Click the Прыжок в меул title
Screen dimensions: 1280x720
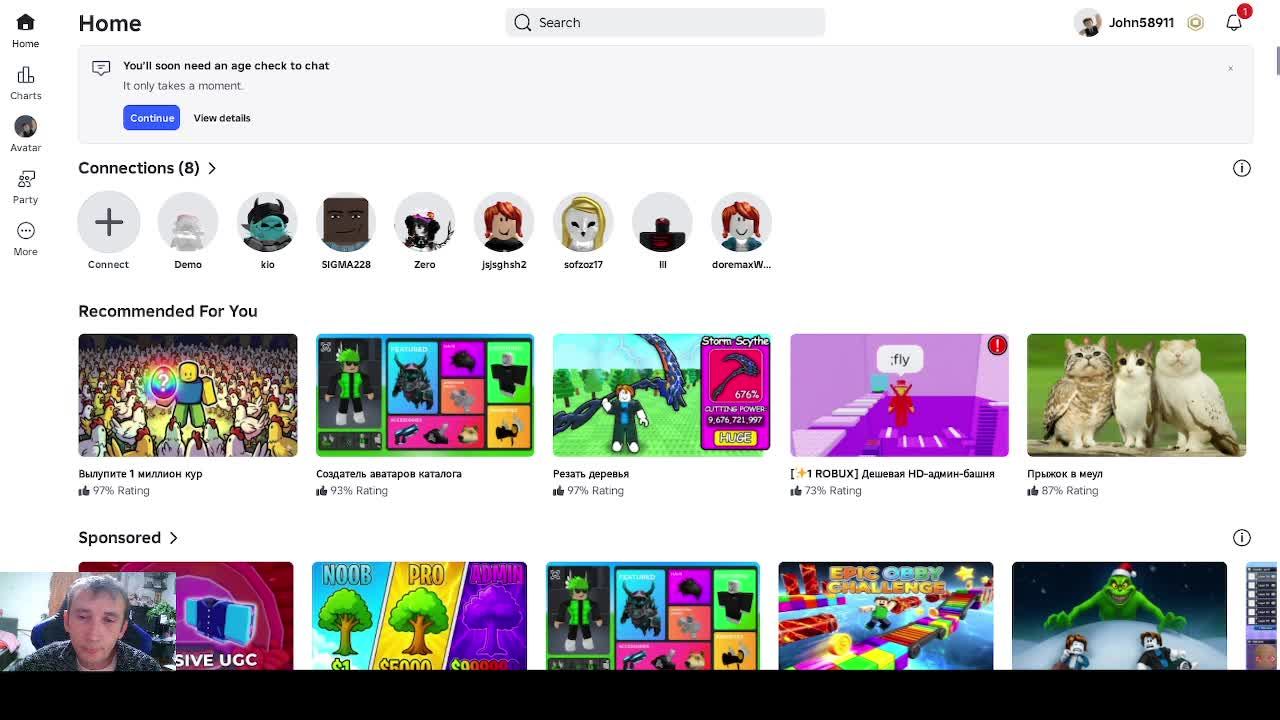pyautogui.click(x=1065, y=474)
